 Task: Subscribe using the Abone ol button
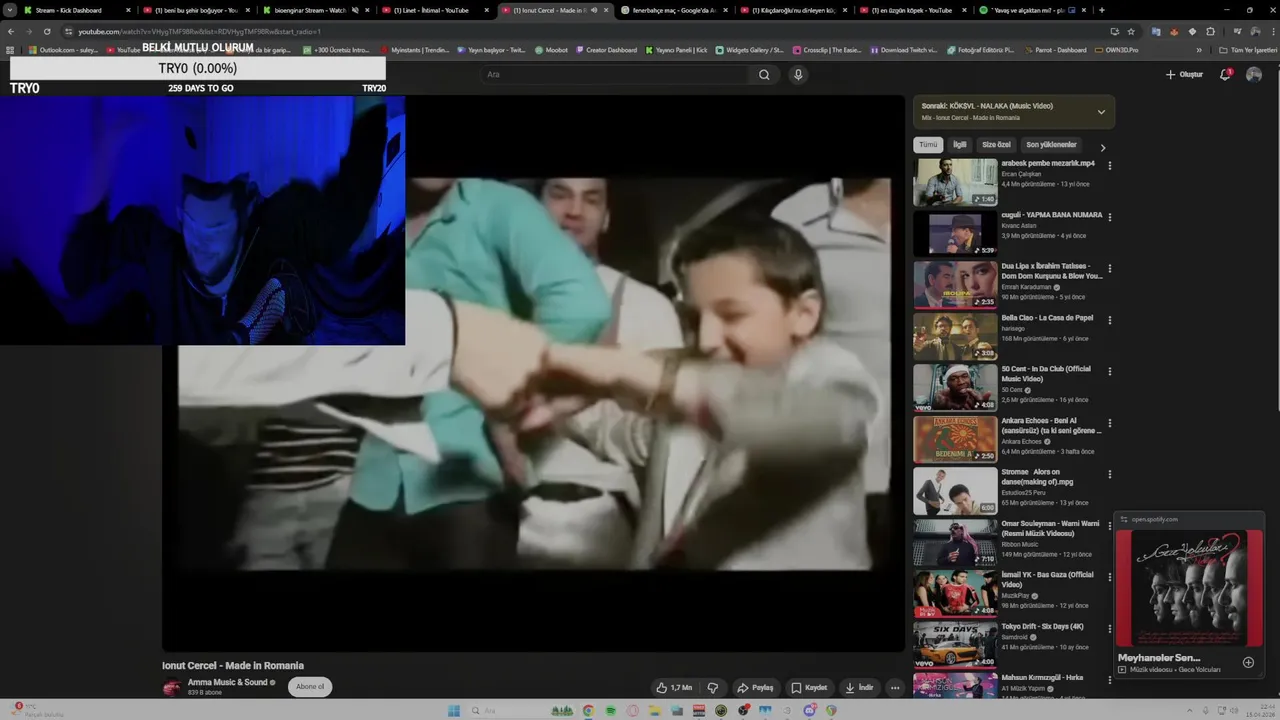[310, 687]
